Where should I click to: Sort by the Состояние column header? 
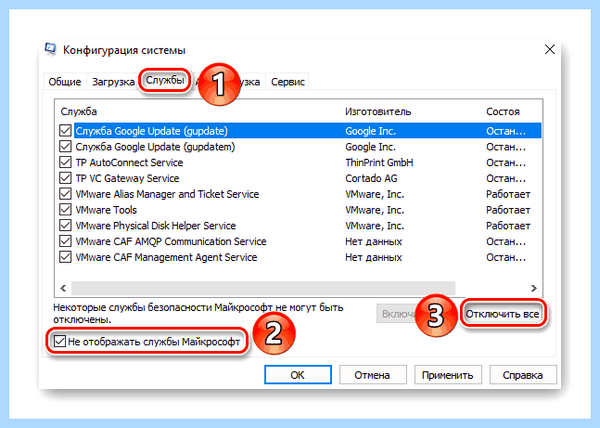pos(503,112)
